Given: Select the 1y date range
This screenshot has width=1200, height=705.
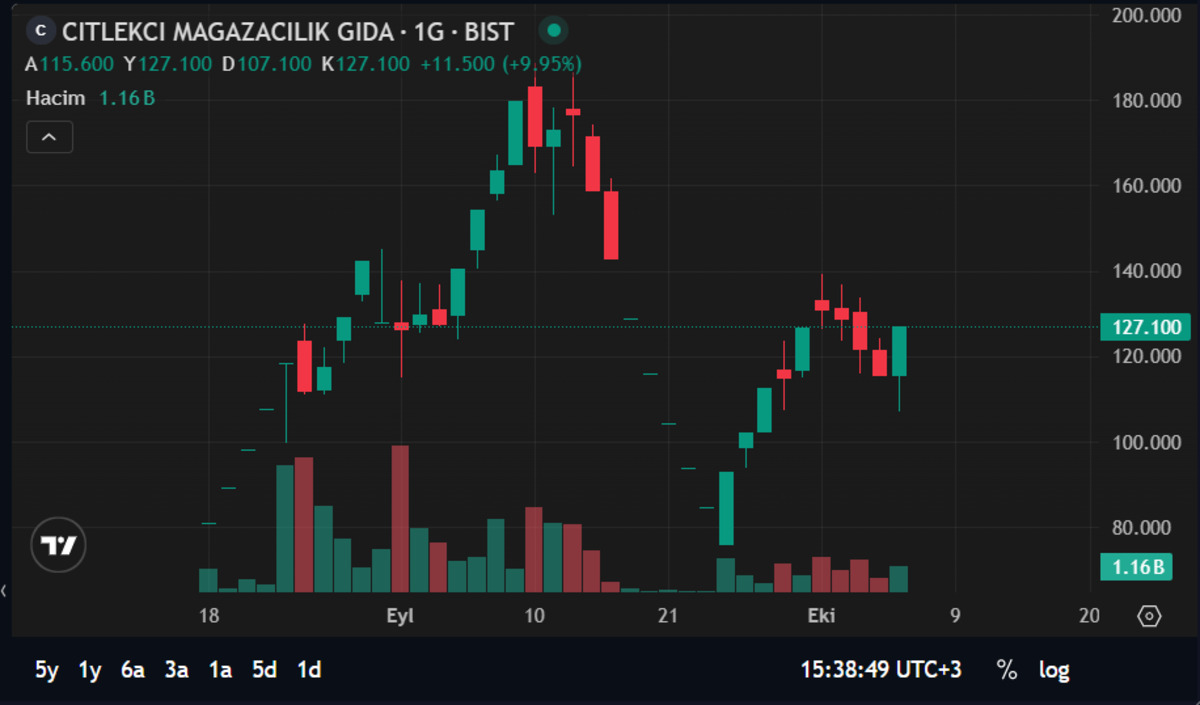Looking at the screenshot, I should point(90,670).
